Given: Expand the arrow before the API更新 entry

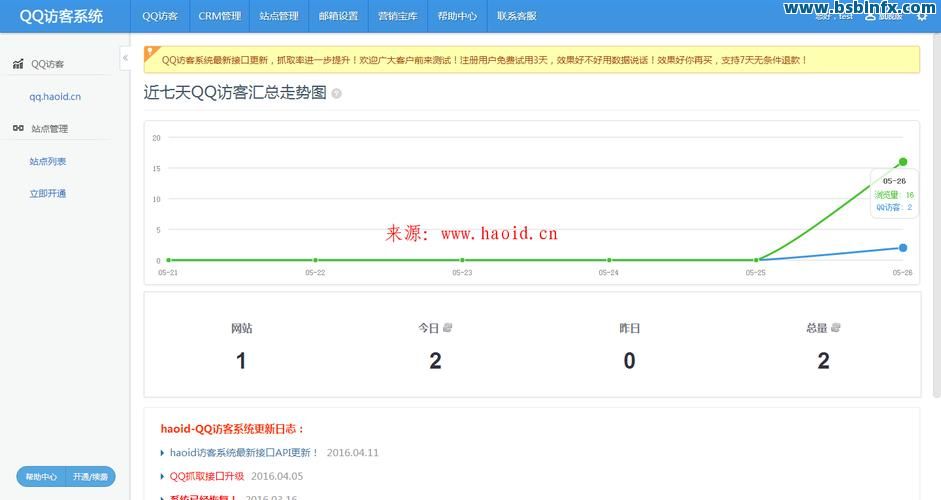Looking at the screenshot, I should [x=162, y=453].
